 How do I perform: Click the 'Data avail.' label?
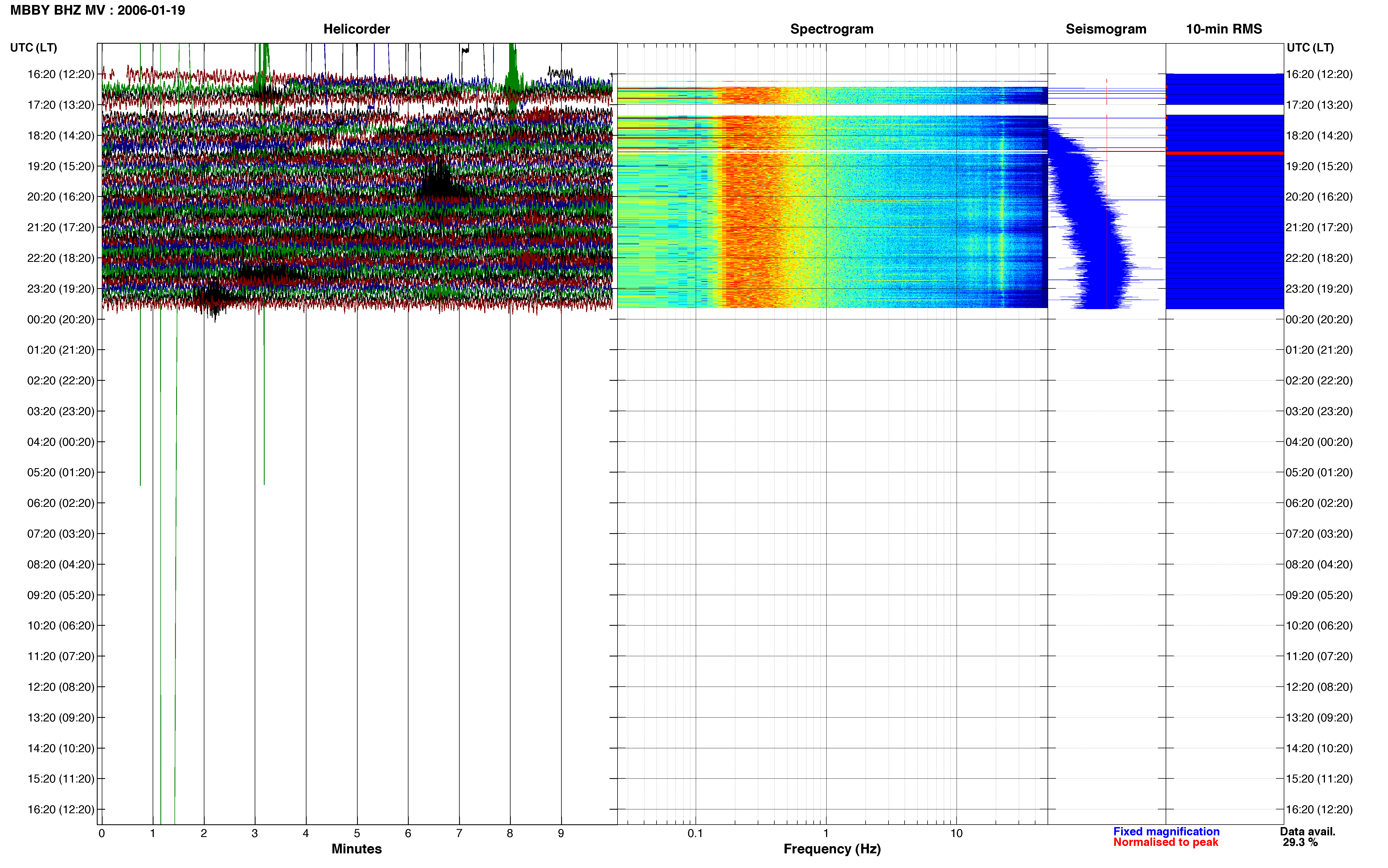coord(1308,831)
